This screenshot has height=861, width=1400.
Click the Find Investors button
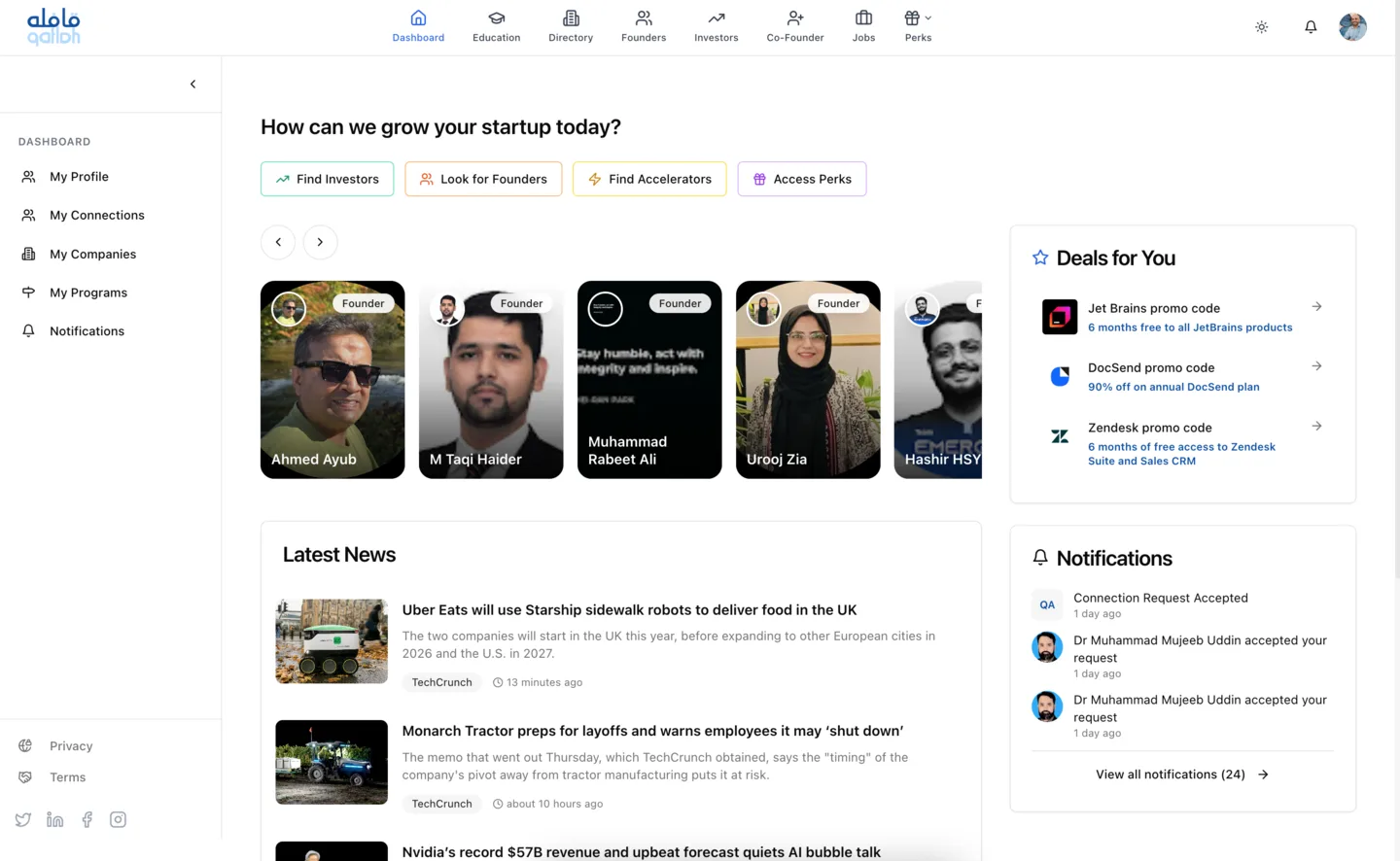[x=327, y=179]
